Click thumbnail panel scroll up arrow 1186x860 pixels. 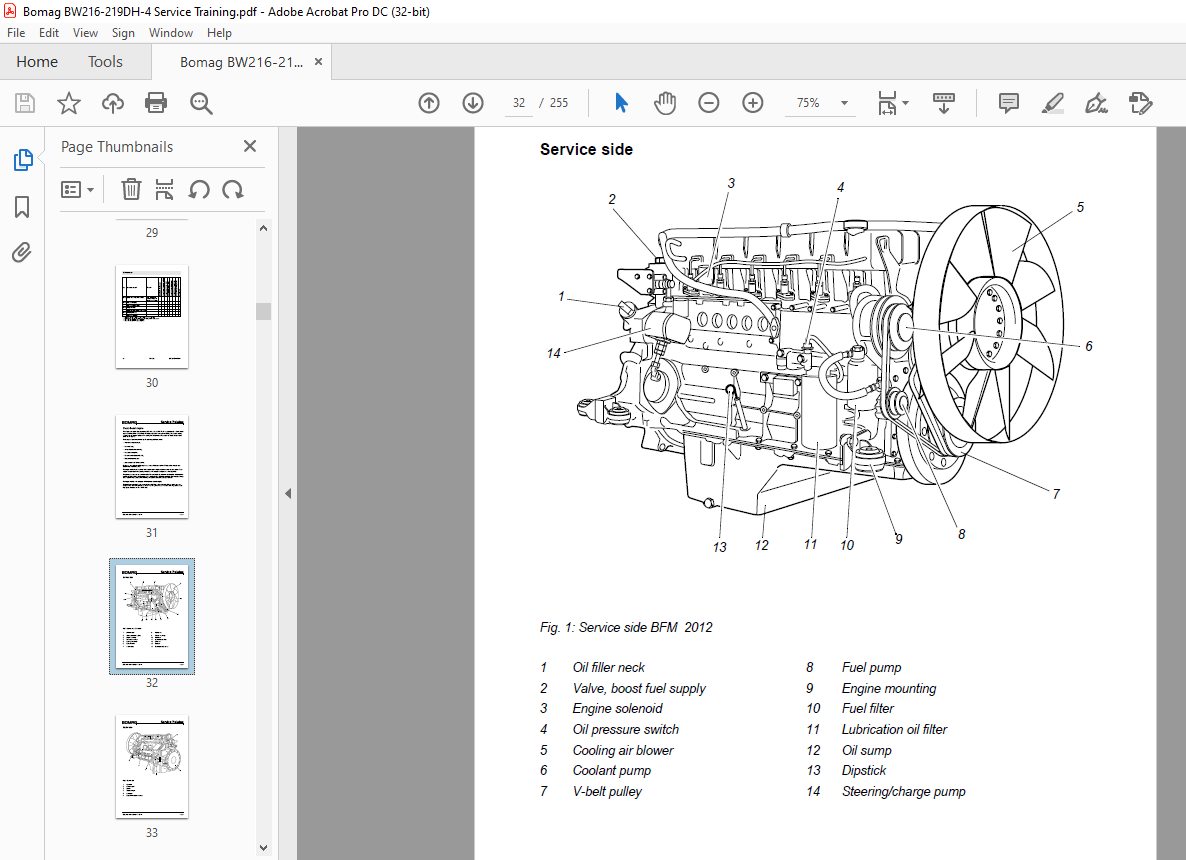[x=263, y=228]
